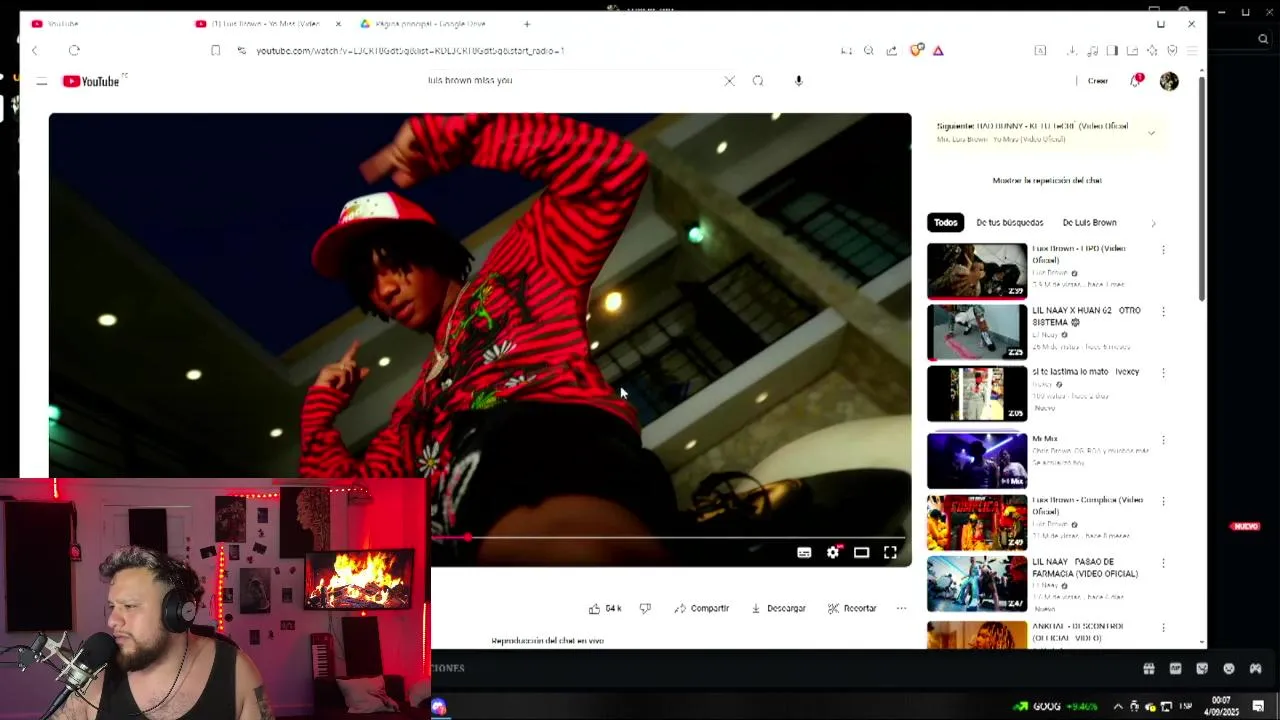Seek using the red video progress bar
Image resolution: width=1280 pixels, height=720 pixels.
[668, 537]
